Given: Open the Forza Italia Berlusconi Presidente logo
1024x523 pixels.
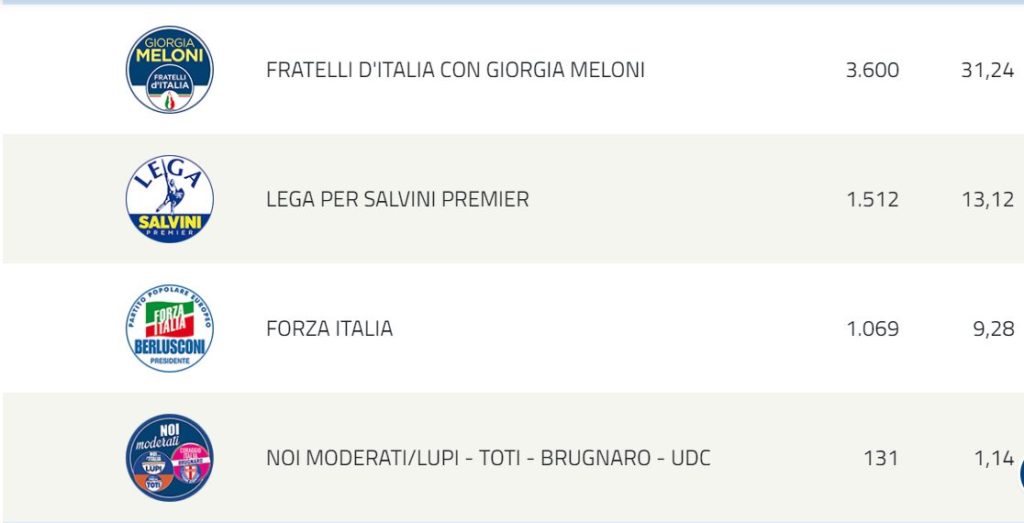Looking at the screenshot, I should (x=169, y=328).
